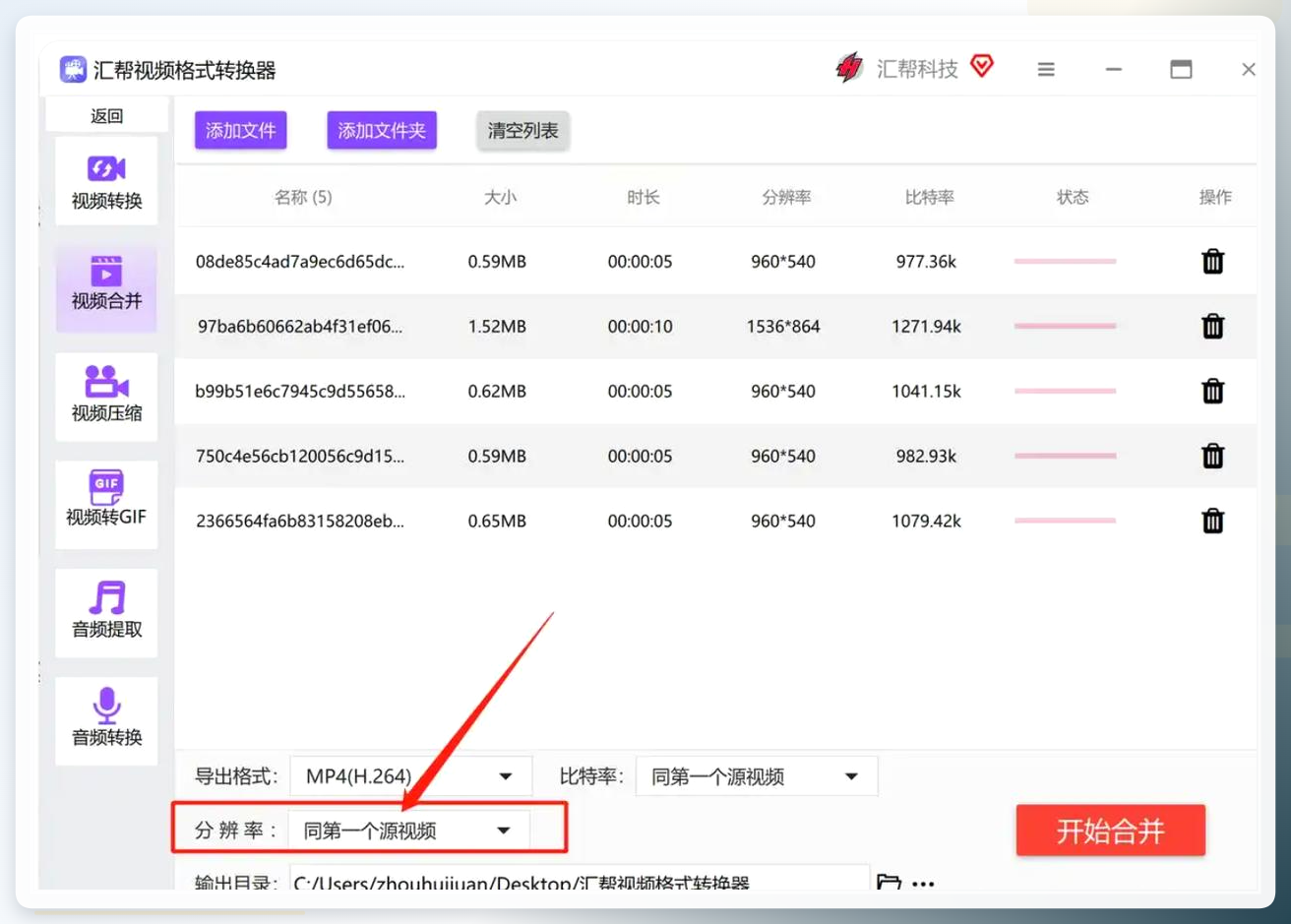Click the 时长 column header

(x=643, y=197)
